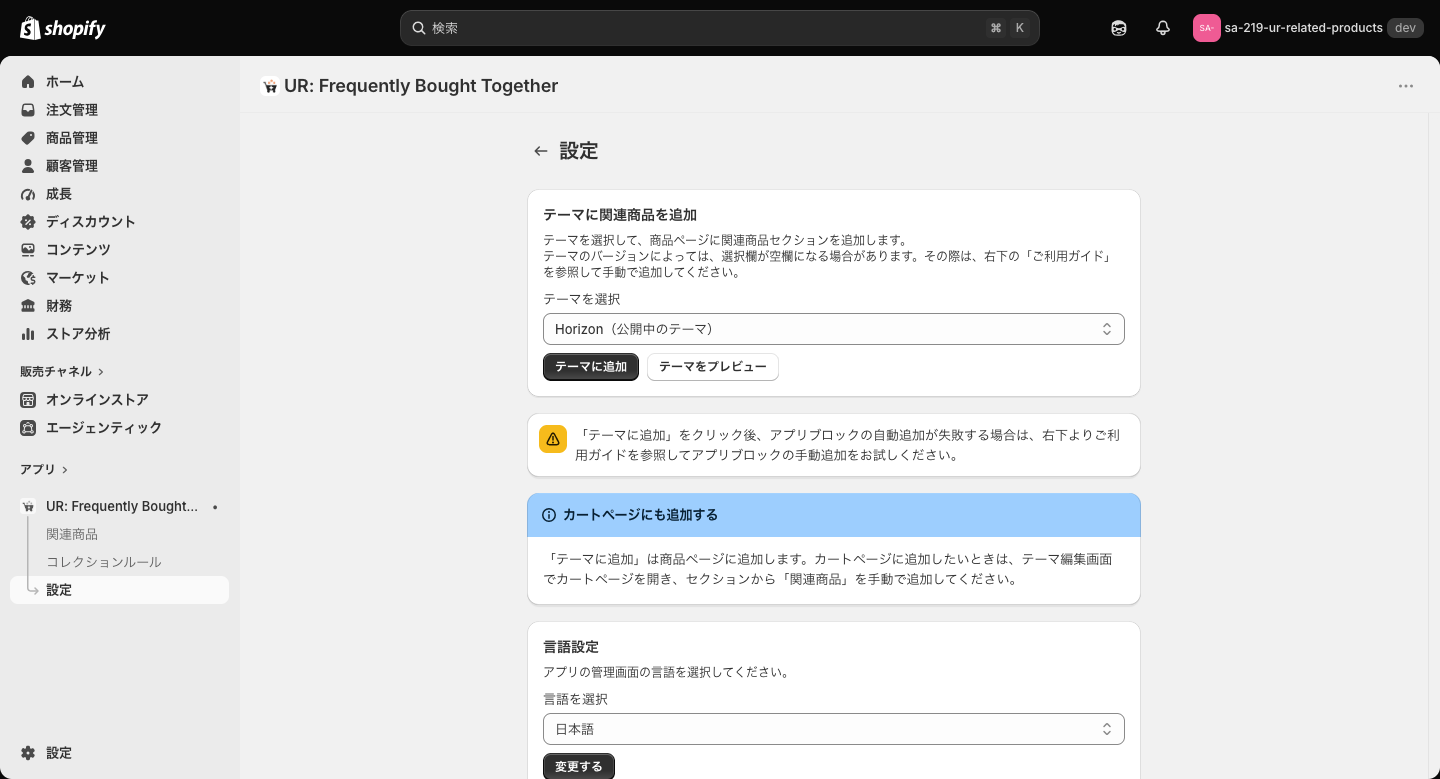Open UR: Frequently Bought... in sidebar
The width and height of the screenshot is (1440, 779).
click(x=122, y=507)
